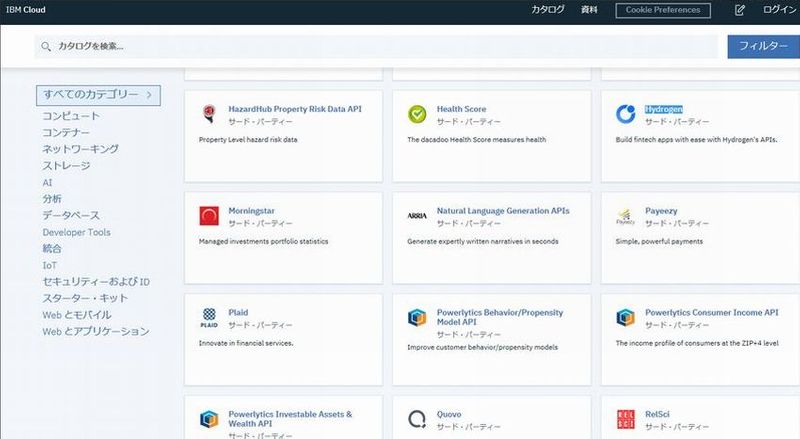Click the edit note icon in header

tap(740, 10)
